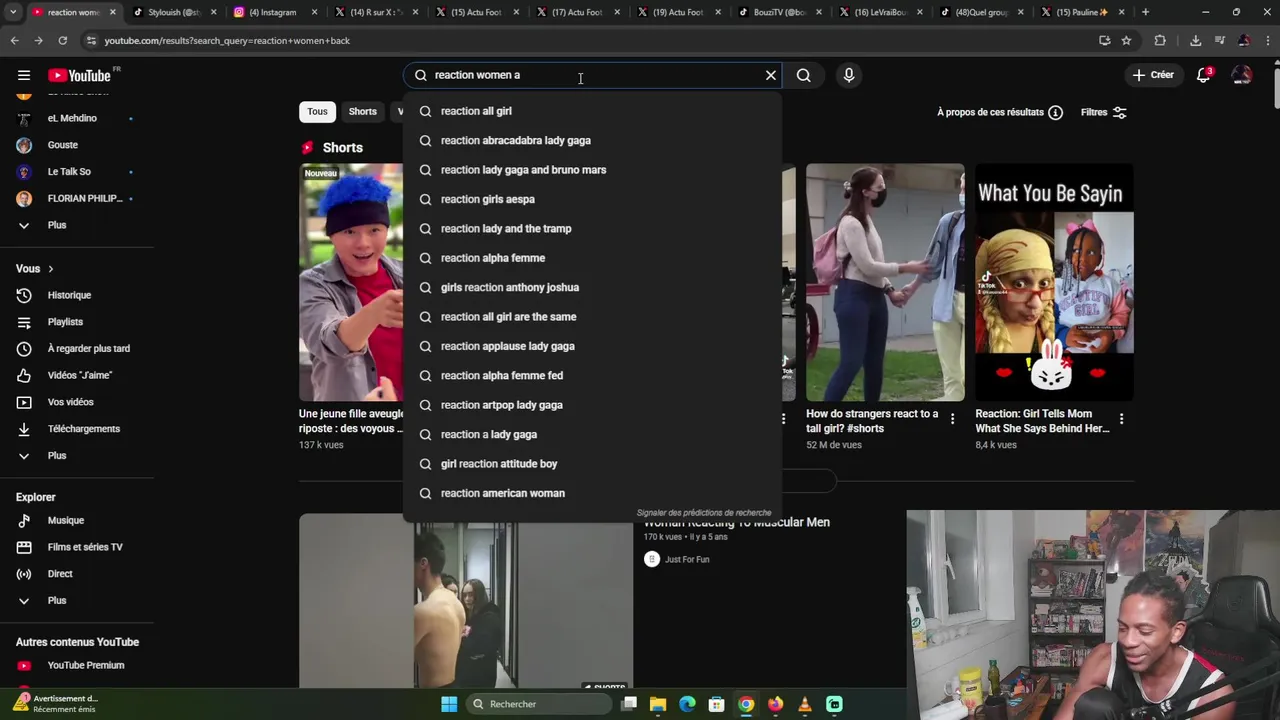Click the Rechercher taskbar search box
This screenshot has height=720, width=1280.
pos(539,704)
